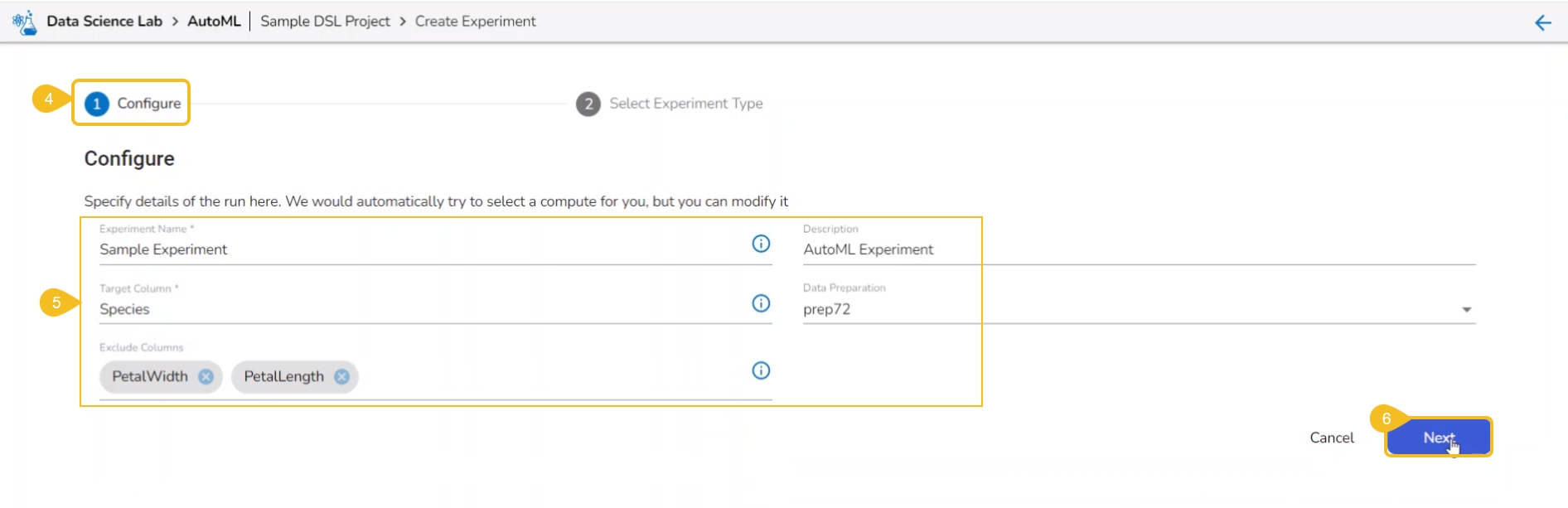Viewport: 1568px width, 508px height.
Task: Go to Select Experiment Type step
Action: click(x=685, y=104)
